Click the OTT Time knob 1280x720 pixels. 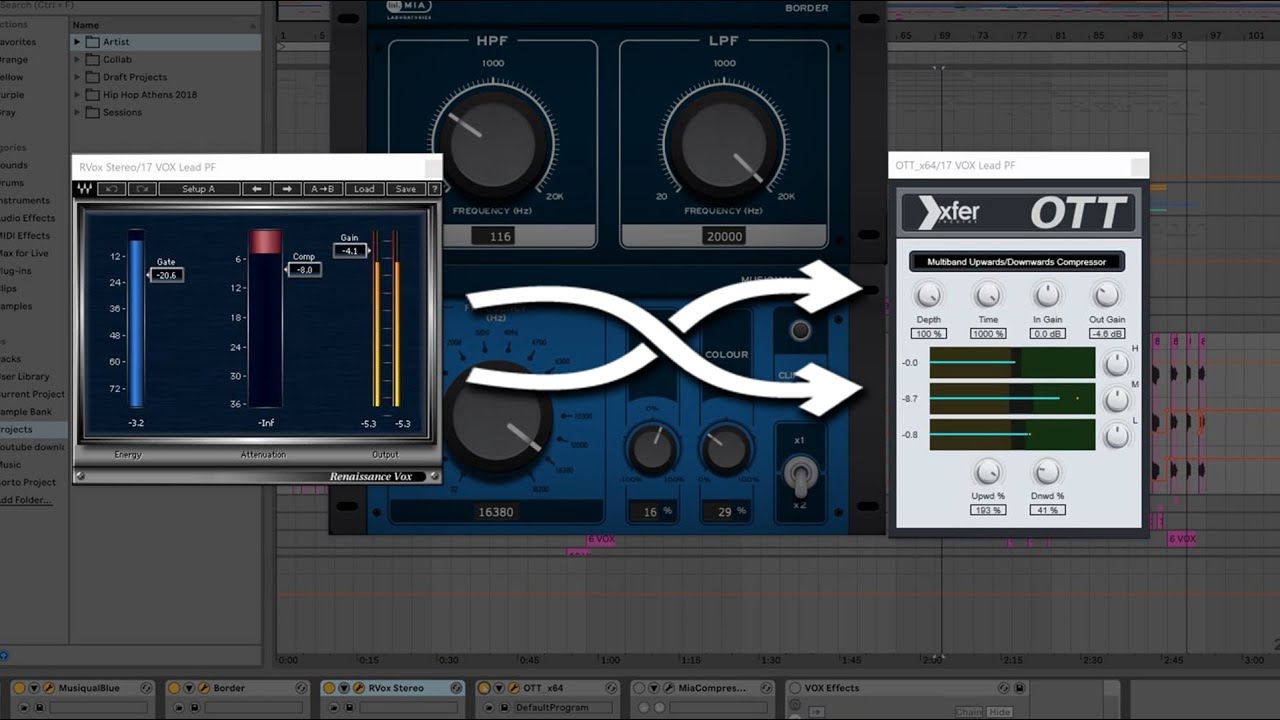[988, 295]
